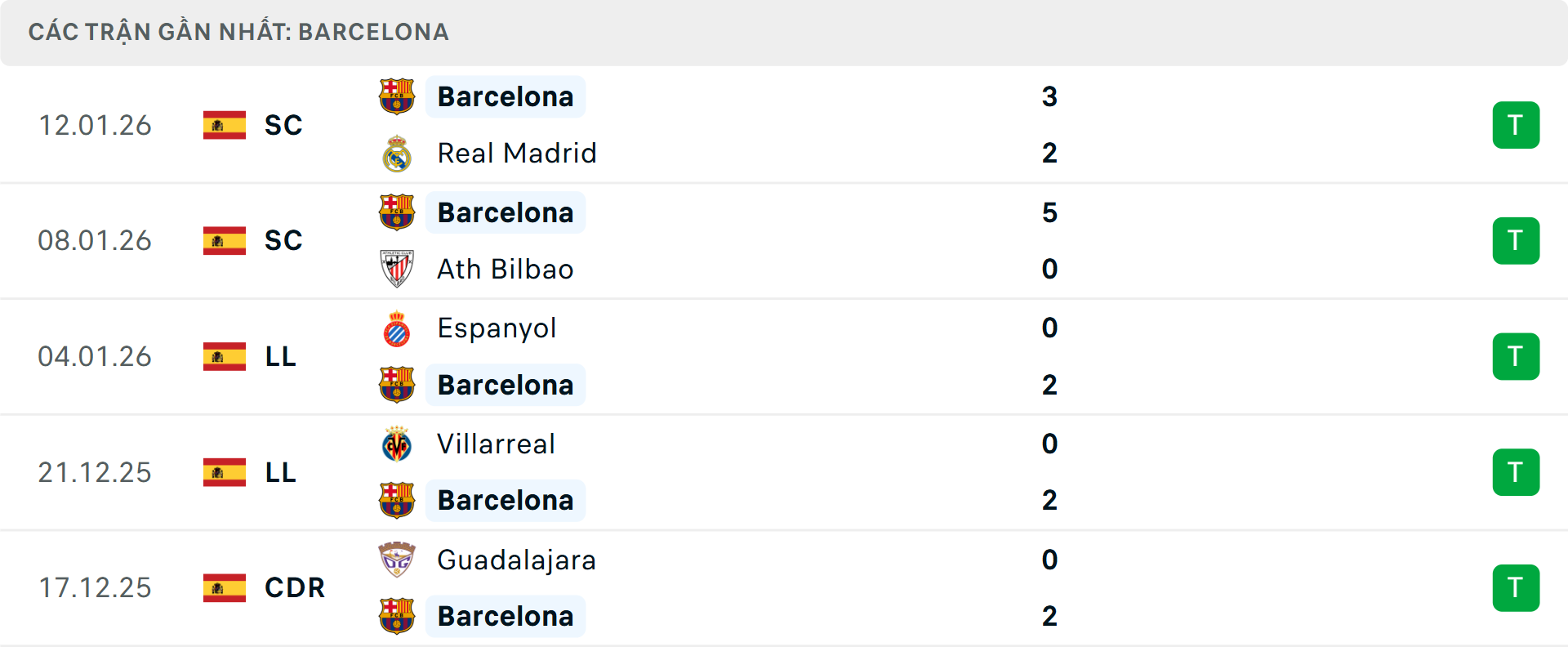The height and width of the screenshot is (647, 1568).
Task: Click the green T badge on the Villarreal row
Action: [1517, 471]
